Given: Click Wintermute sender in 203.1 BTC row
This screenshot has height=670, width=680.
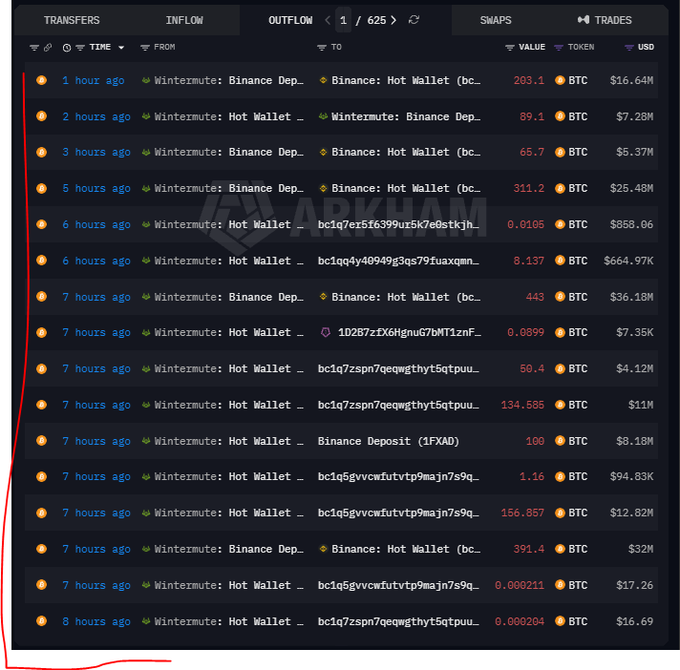Looking at the screenshot, I should [229, 81].
